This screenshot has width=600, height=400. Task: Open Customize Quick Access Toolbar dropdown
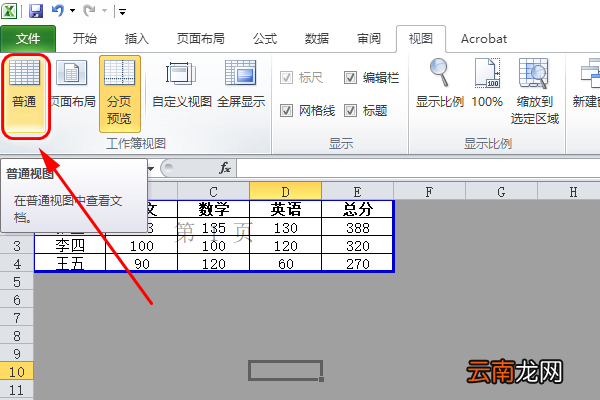point(122,12)
